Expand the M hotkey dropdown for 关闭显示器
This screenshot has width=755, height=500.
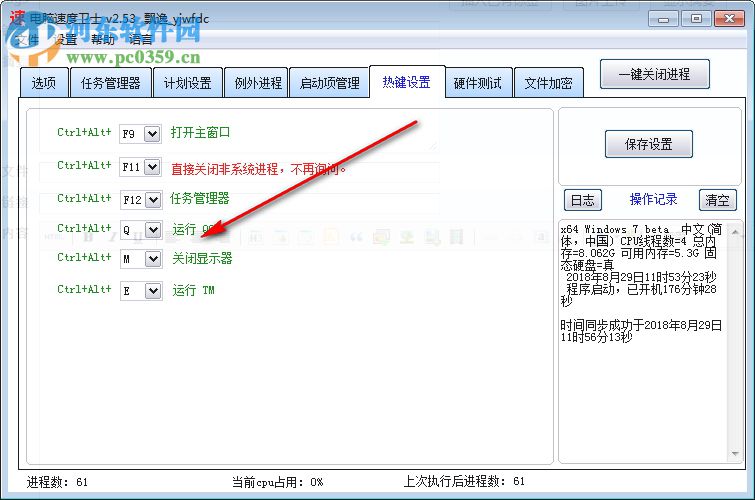tap(153, 259)
